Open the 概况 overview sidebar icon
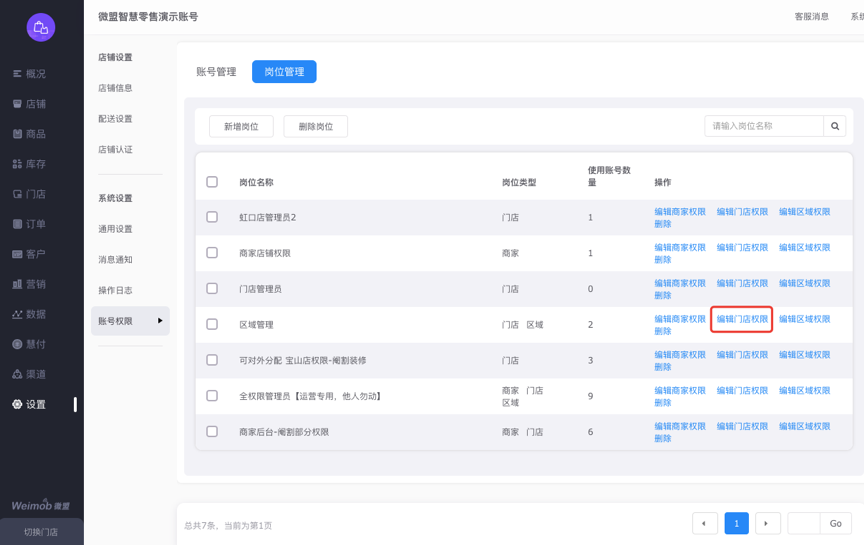 click(x=17, y=74)
